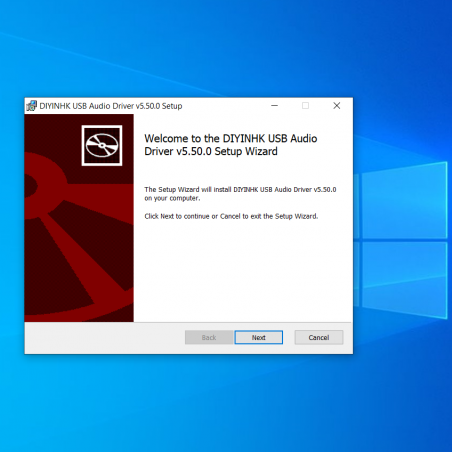Image resolution: width=452 pixels, height=452 pixels.
Task: Click the Next button
Action: [259, 337]
